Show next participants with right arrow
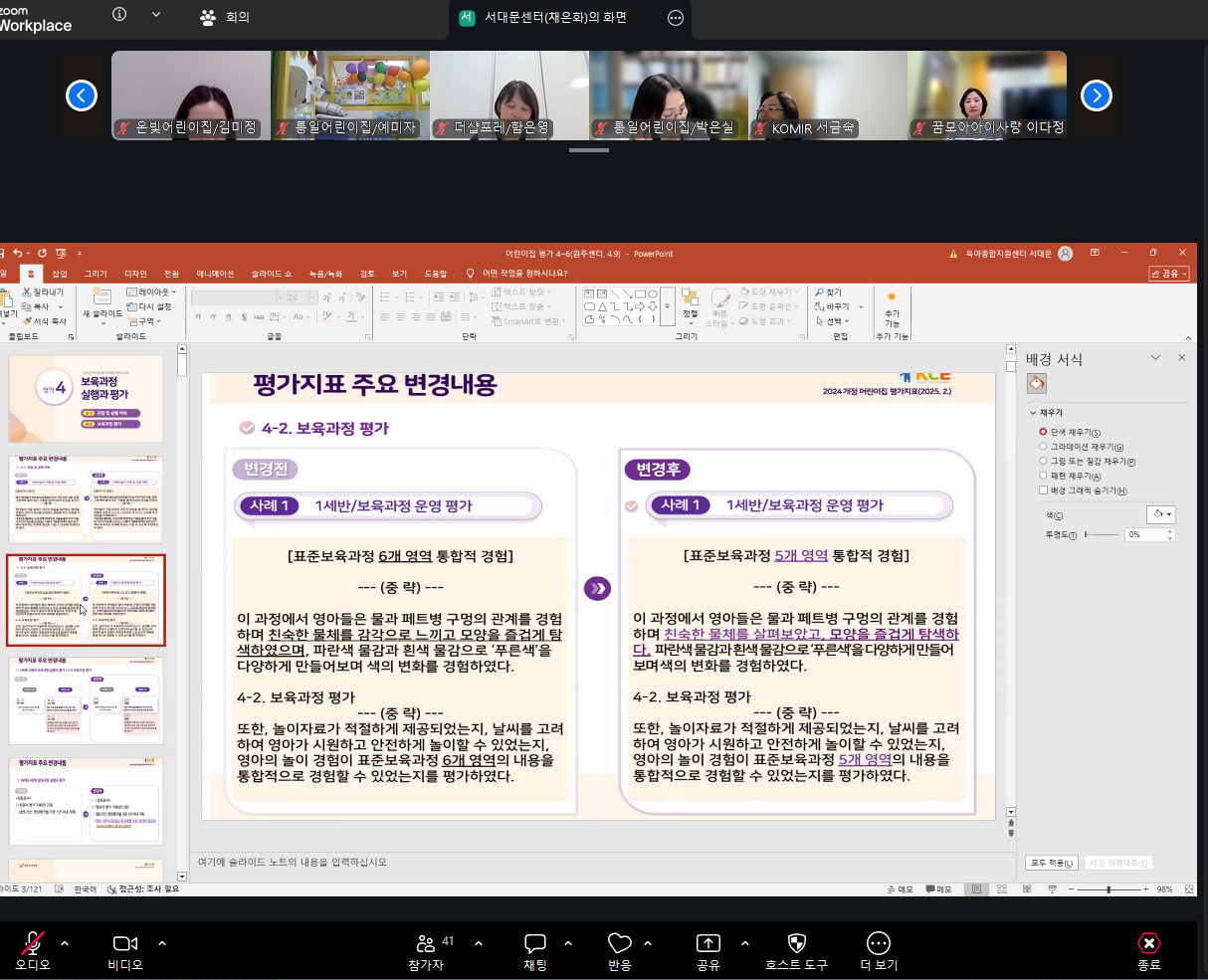 click(1096, 96)
